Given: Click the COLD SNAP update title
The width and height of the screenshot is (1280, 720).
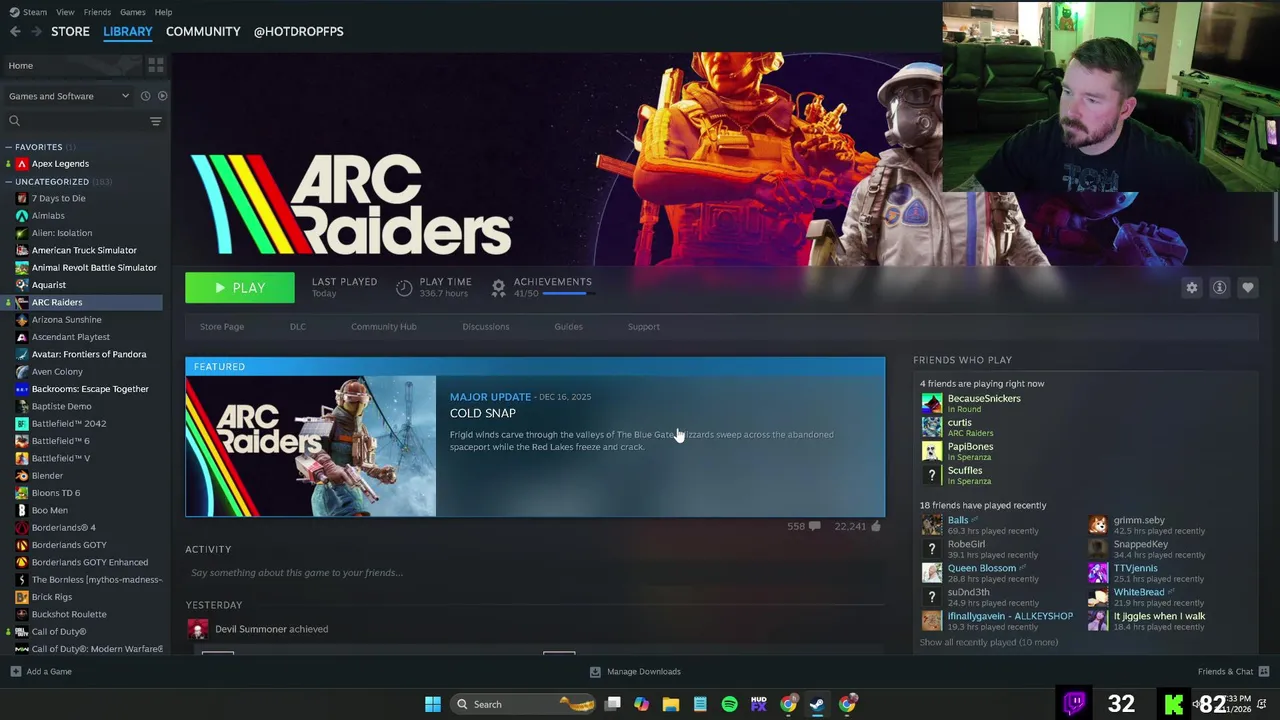Looking at the screenshot, I should tap(483, 413).
